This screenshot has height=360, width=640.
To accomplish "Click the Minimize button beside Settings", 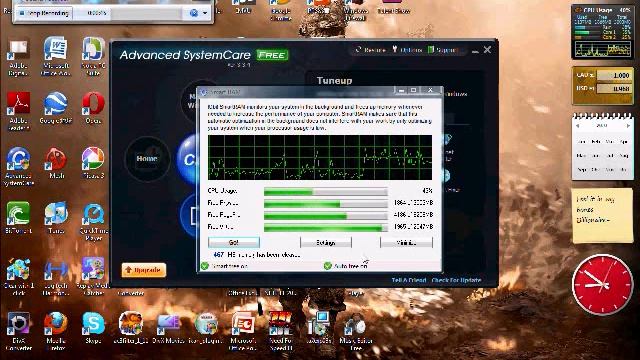I will coord(406,242).
